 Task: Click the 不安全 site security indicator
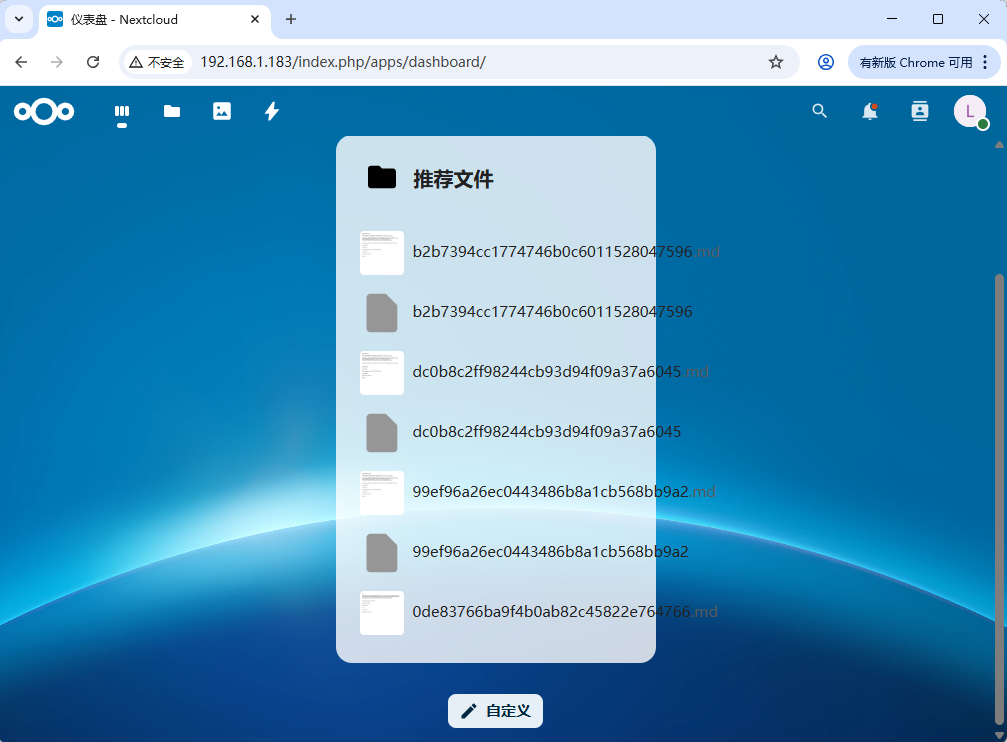pos(157,62)
